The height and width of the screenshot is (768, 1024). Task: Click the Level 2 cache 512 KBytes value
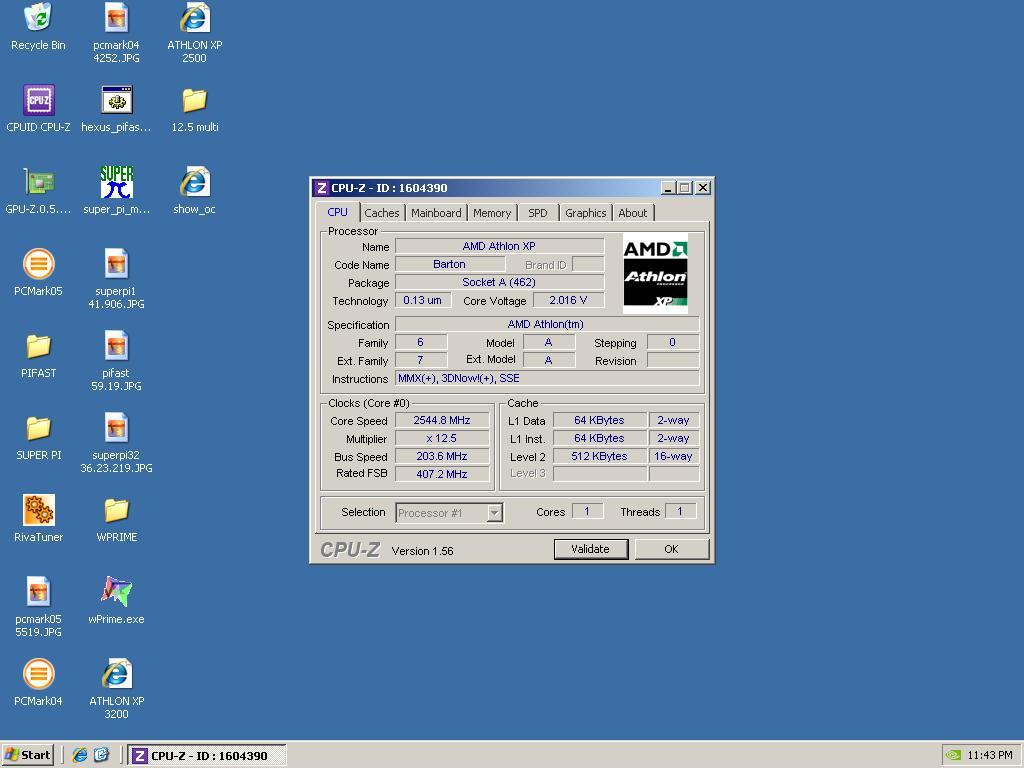(600, 456)
